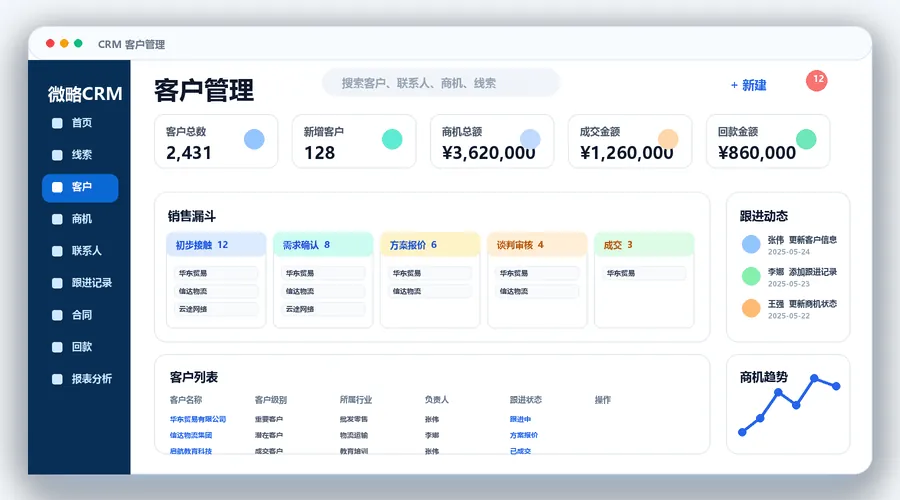The width and height of the screenshot is (900, 500).
Task: Click the orange circle in 成交金额 card
Action: (x=668, y=139)
